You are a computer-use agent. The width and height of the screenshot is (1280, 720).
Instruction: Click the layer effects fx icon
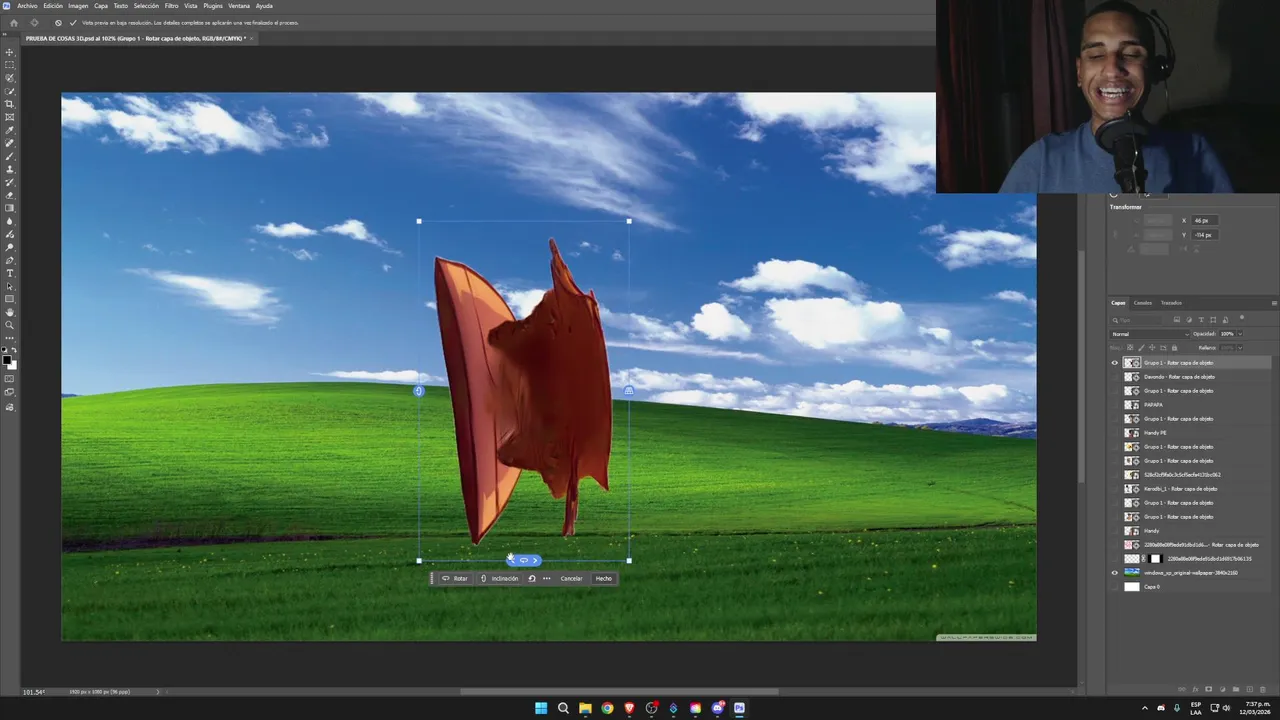click(x=1195, y=689)
